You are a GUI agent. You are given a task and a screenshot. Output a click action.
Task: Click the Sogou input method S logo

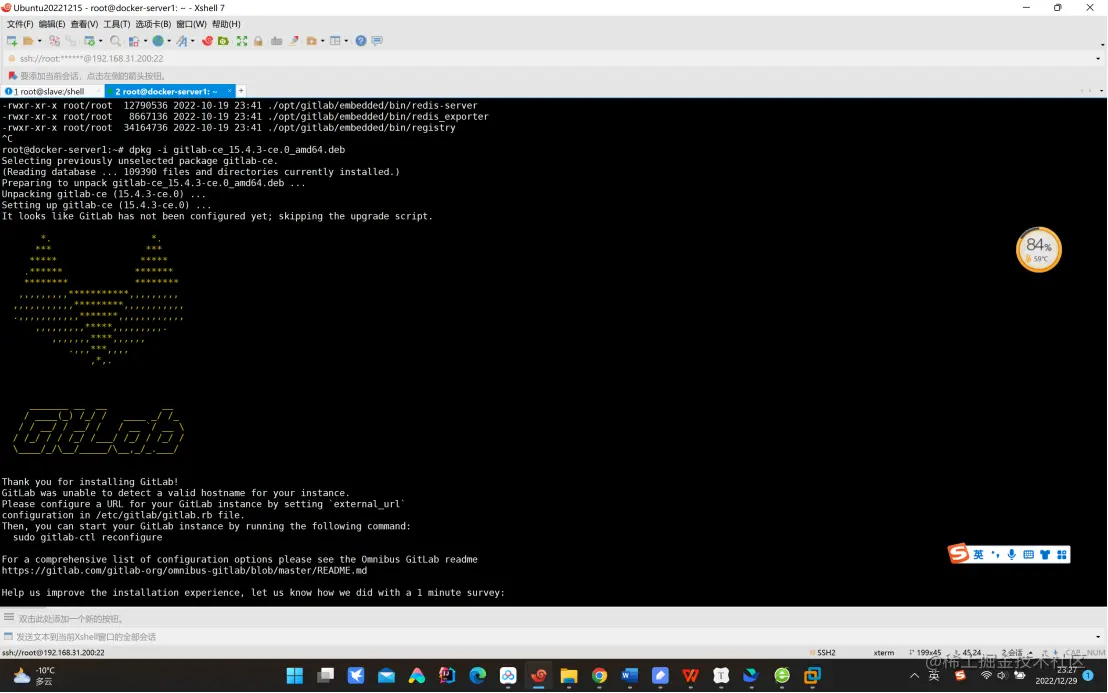click(958, 553)
